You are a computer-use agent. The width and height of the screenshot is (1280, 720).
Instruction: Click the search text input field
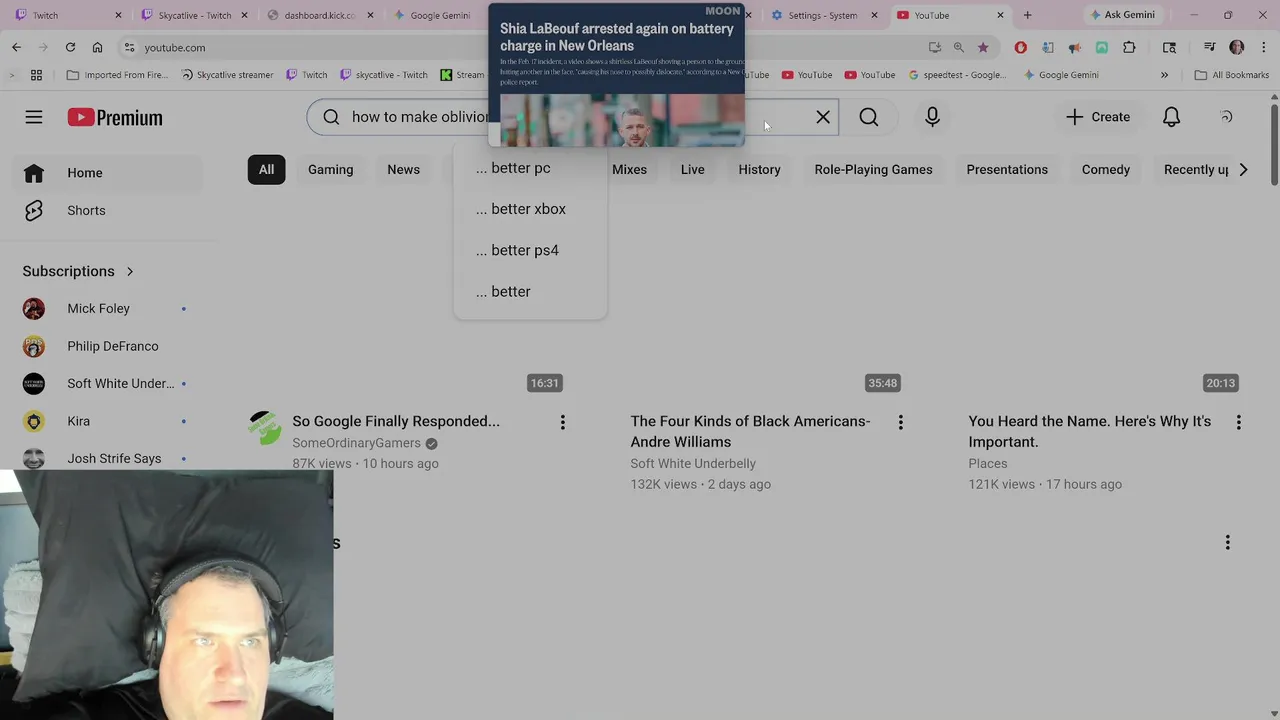572,117
